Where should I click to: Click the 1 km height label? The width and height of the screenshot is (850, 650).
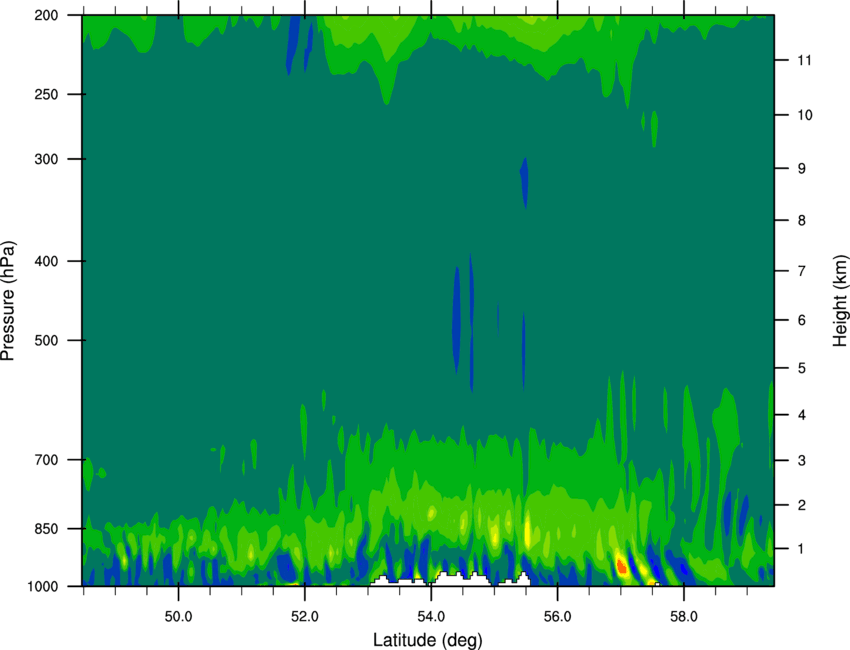[802, 549]
